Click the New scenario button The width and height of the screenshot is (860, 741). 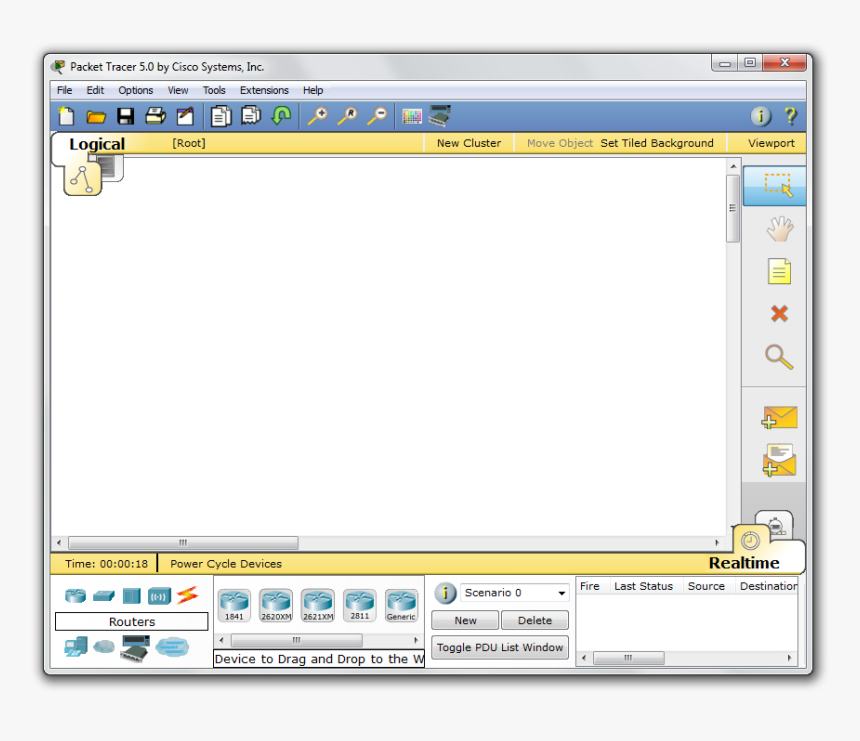[x=465, y=620]
